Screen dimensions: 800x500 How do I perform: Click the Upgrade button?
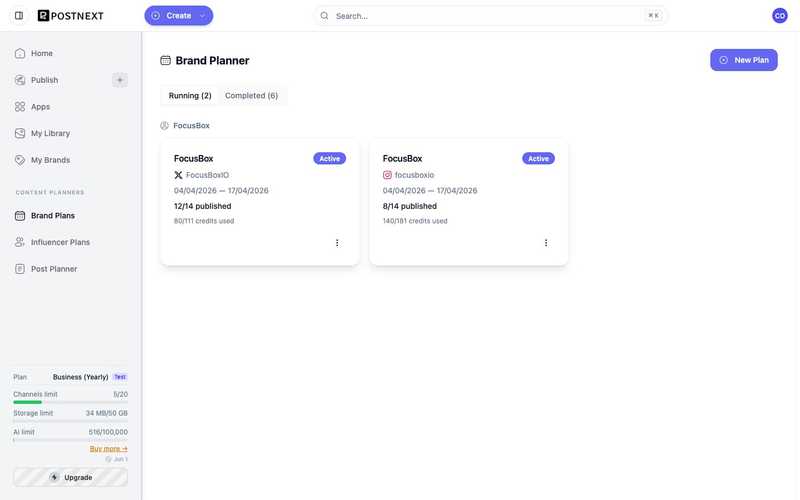[x=70, y=478]
